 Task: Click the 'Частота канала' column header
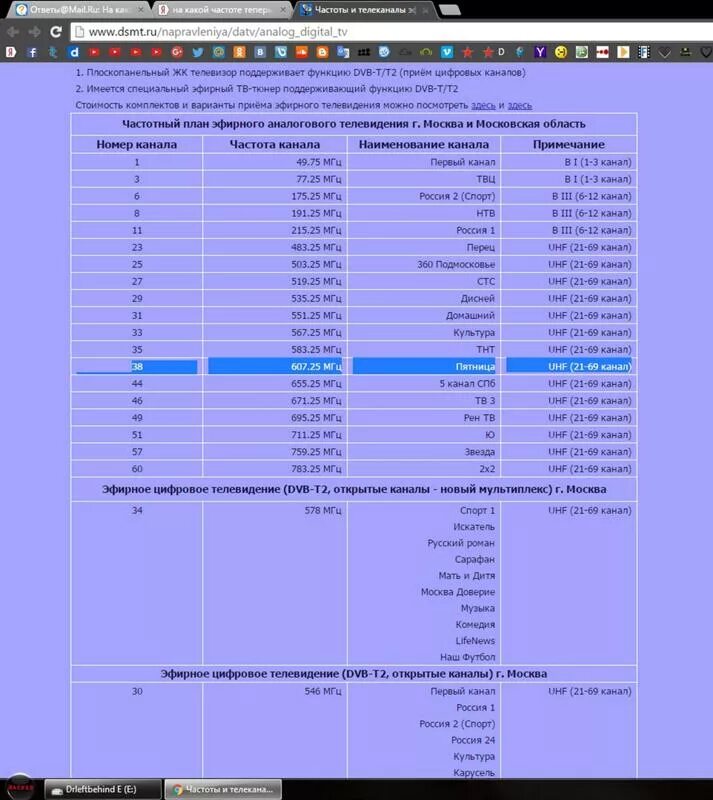point(275,144)
